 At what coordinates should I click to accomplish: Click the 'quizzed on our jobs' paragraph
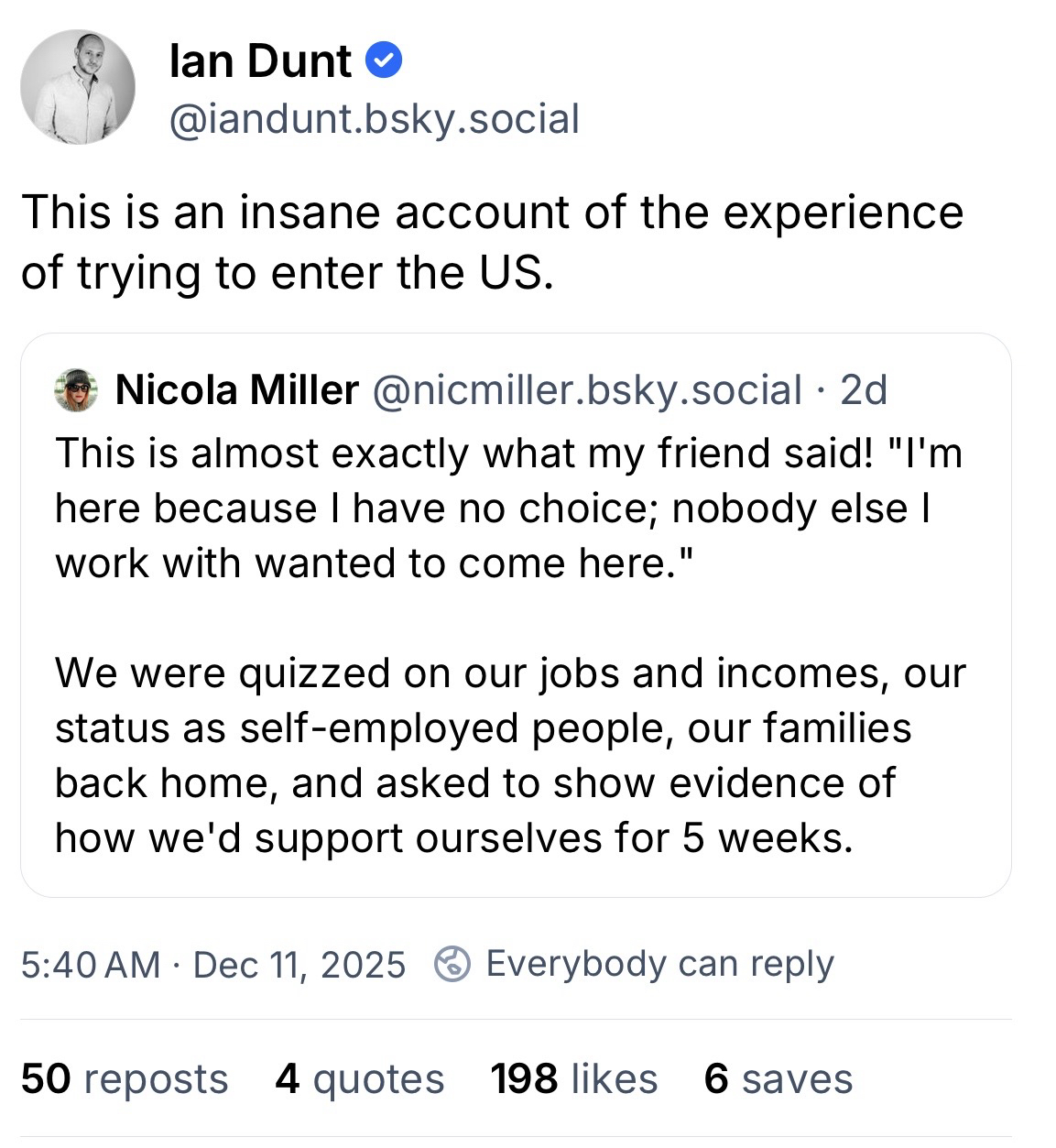pos(510,755)
